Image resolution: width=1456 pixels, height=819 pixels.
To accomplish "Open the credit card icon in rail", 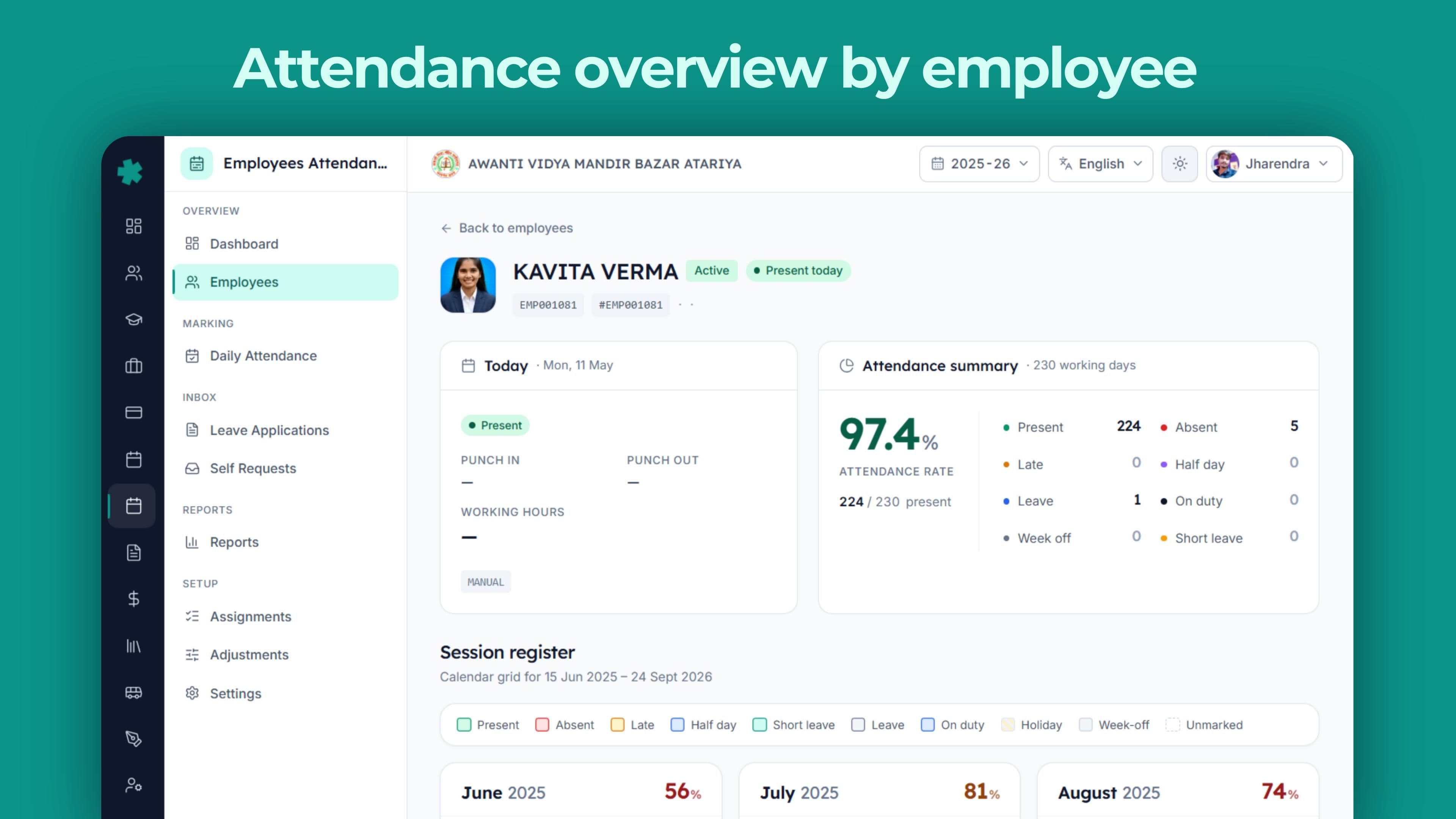I will point(133,413).
